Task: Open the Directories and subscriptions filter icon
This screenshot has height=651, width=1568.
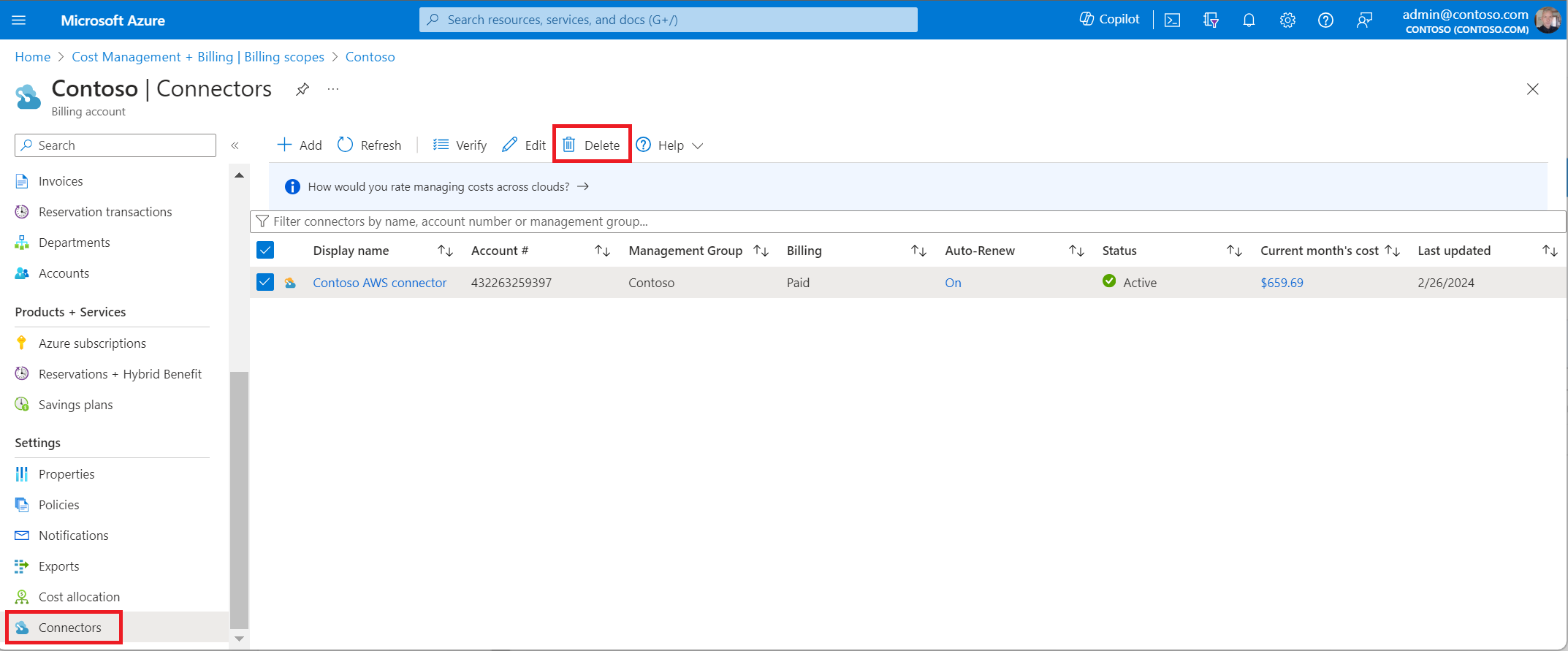Action: [1211, 20]
